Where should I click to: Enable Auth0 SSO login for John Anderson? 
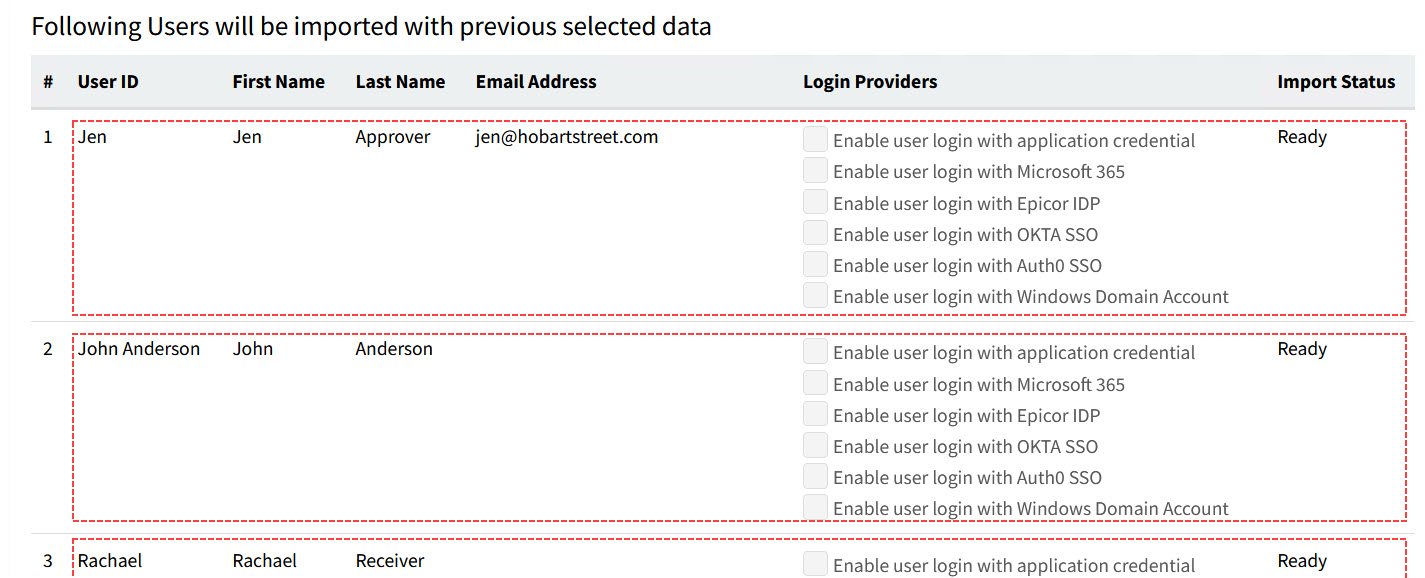[815, 476]
